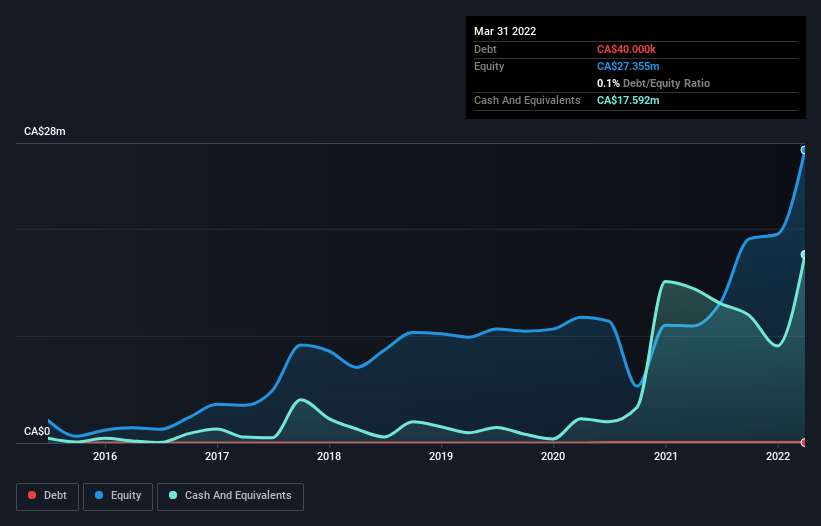Click the blue Equity legend dot
This screenshot has width=821, height=526.
click(99, 495)
